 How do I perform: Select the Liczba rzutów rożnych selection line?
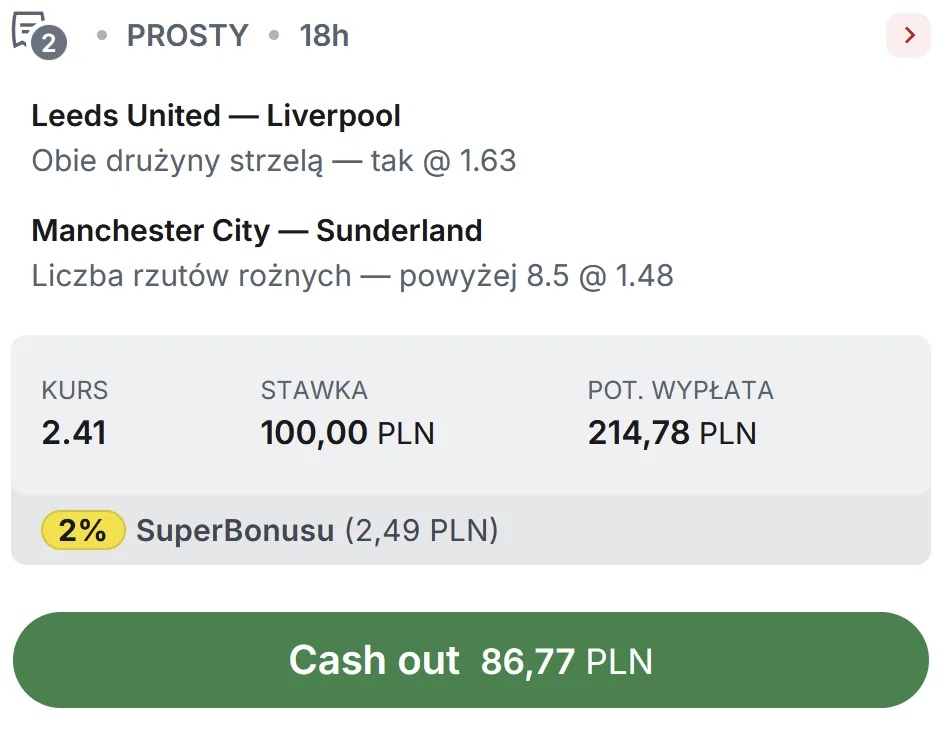pos(352,276)
